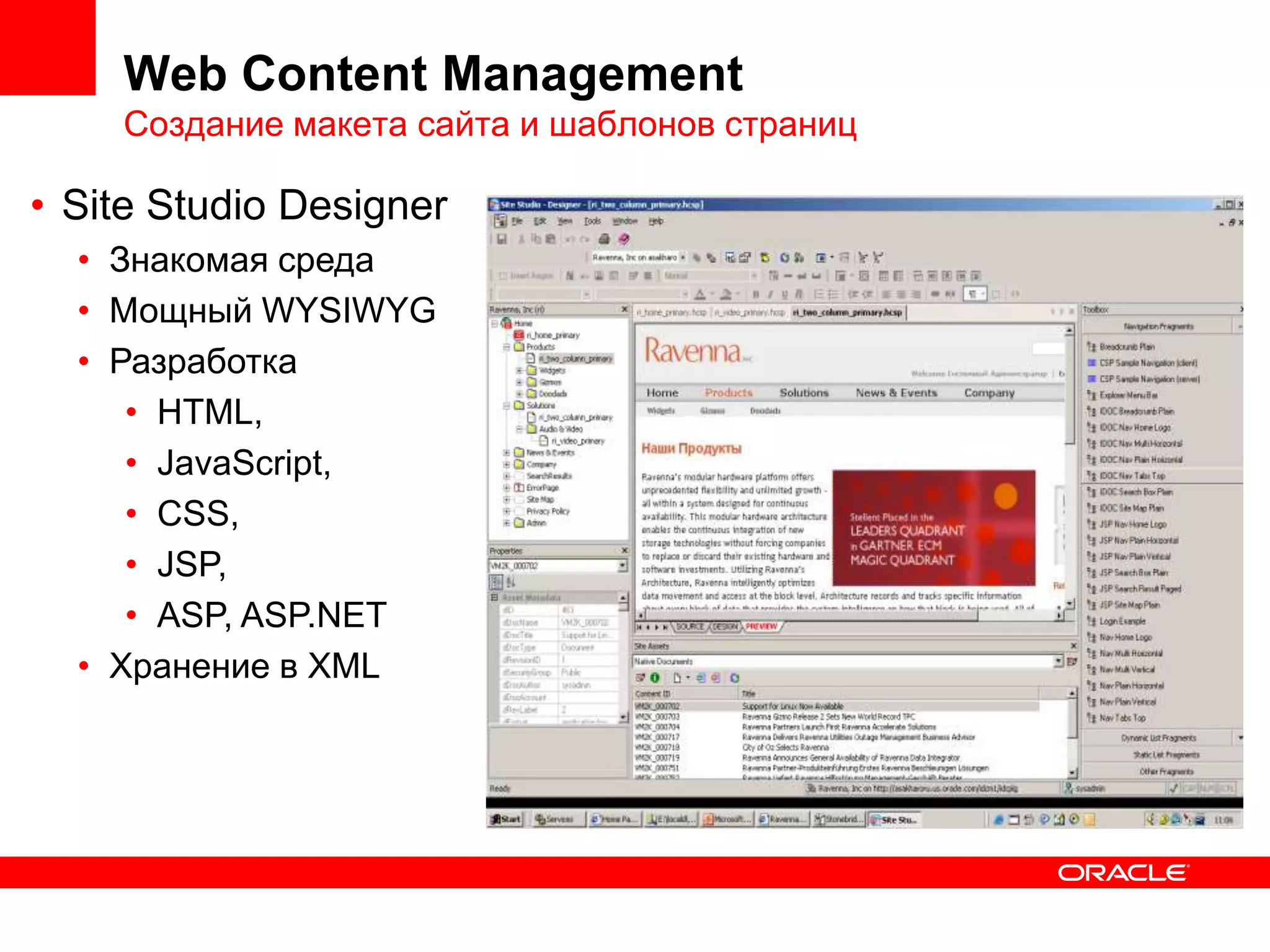This screenshot has height=952, width=1270.
Task: Open the Ravenna, Inc site connection dropdown
Action: [683, 257]
